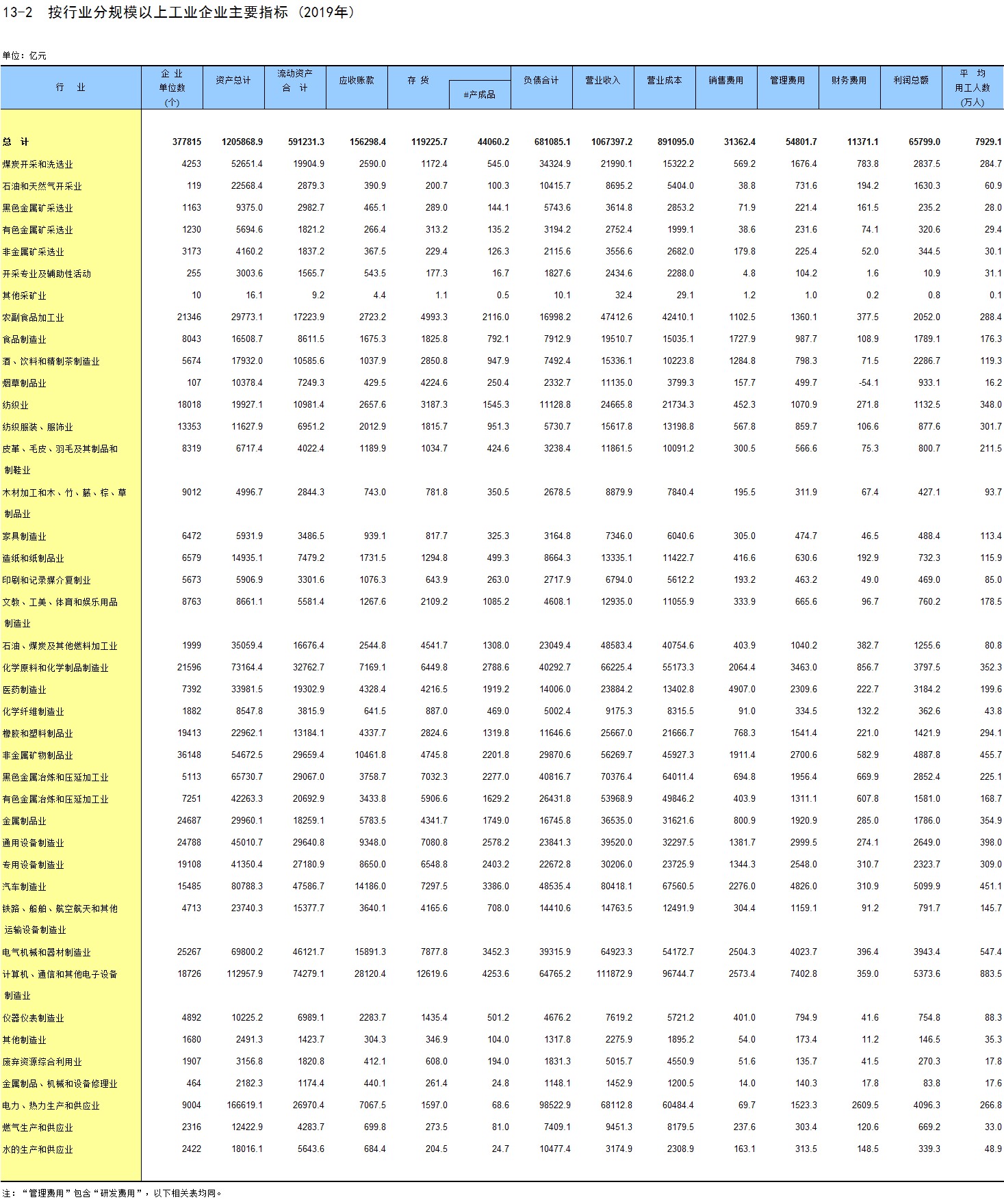
Task: Select power industry assets '166619.1'
Action: [x=245, y=1105]
